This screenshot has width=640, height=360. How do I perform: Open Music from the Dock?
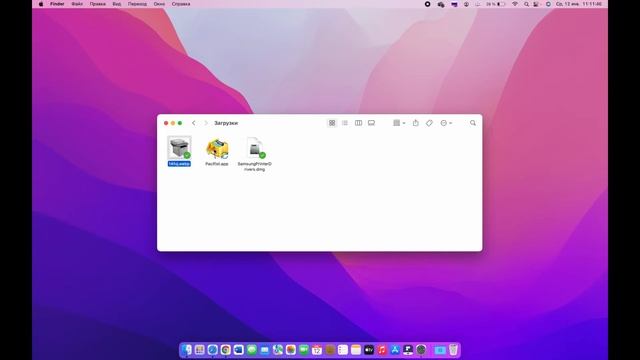382,350
